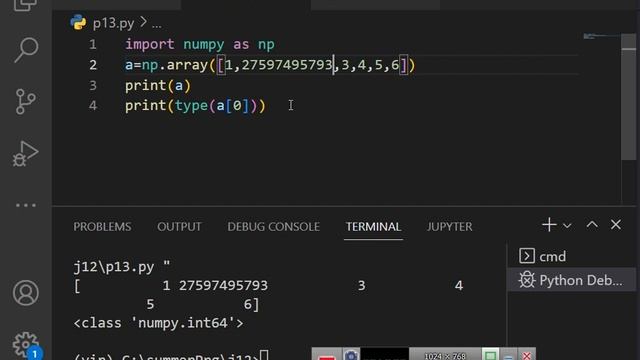Click the minimap preview in editor
The image size is (640, 360).
[601, 37]
